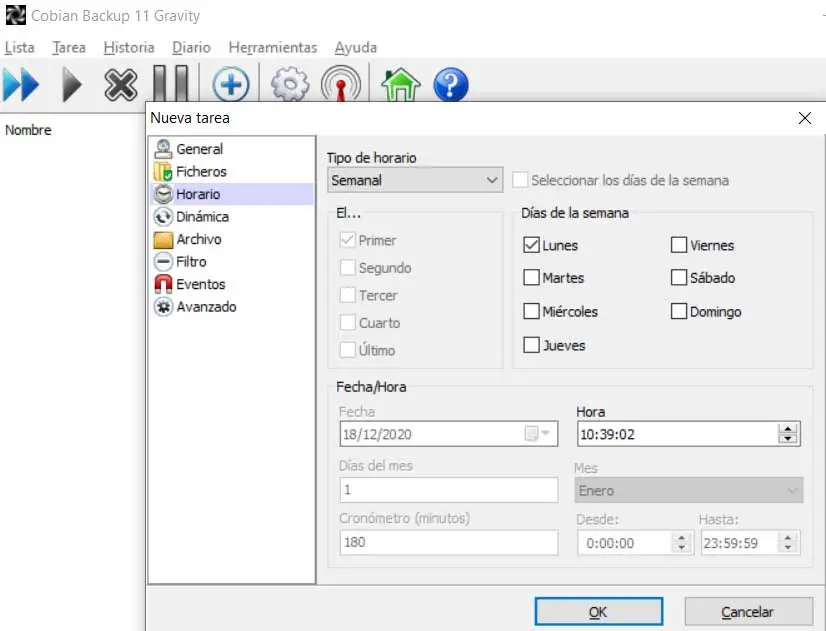This screenshot has height=631, width=826.
Task: Click the Hora spinner arrows
Action: tap(788, 433)
